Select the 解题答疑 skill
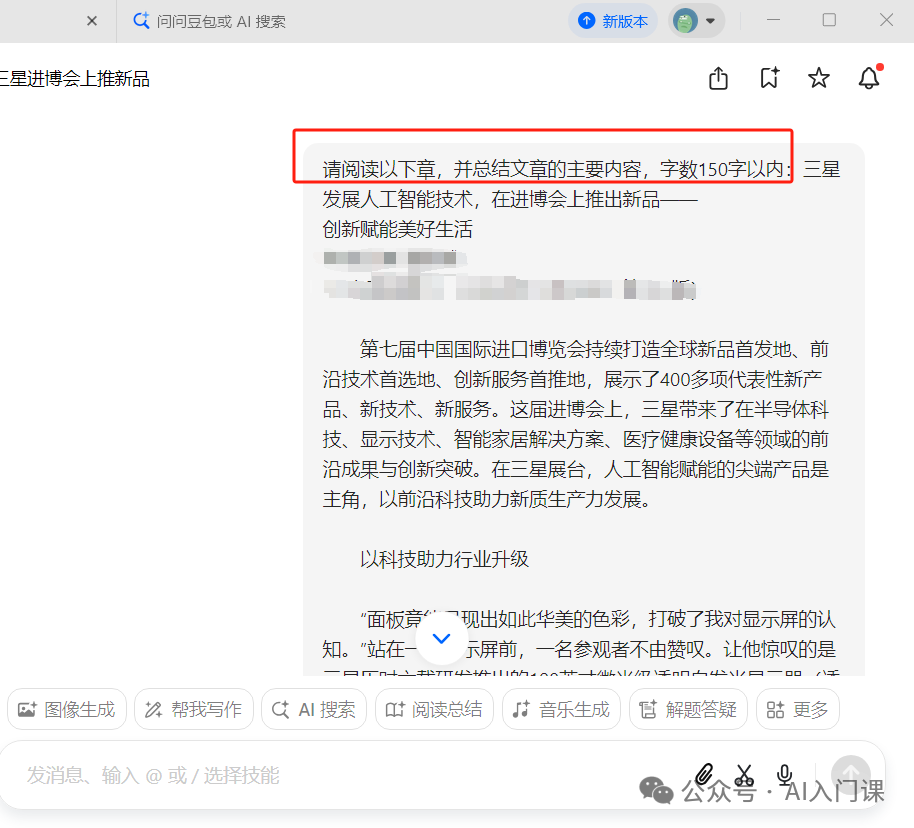 (688, 710)
